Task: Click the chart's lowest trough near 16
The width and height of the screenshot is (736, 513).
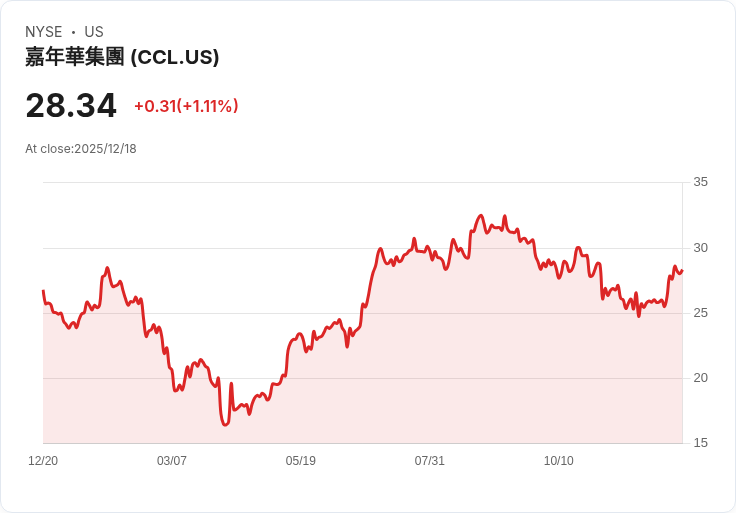Action: pos(225,424)
